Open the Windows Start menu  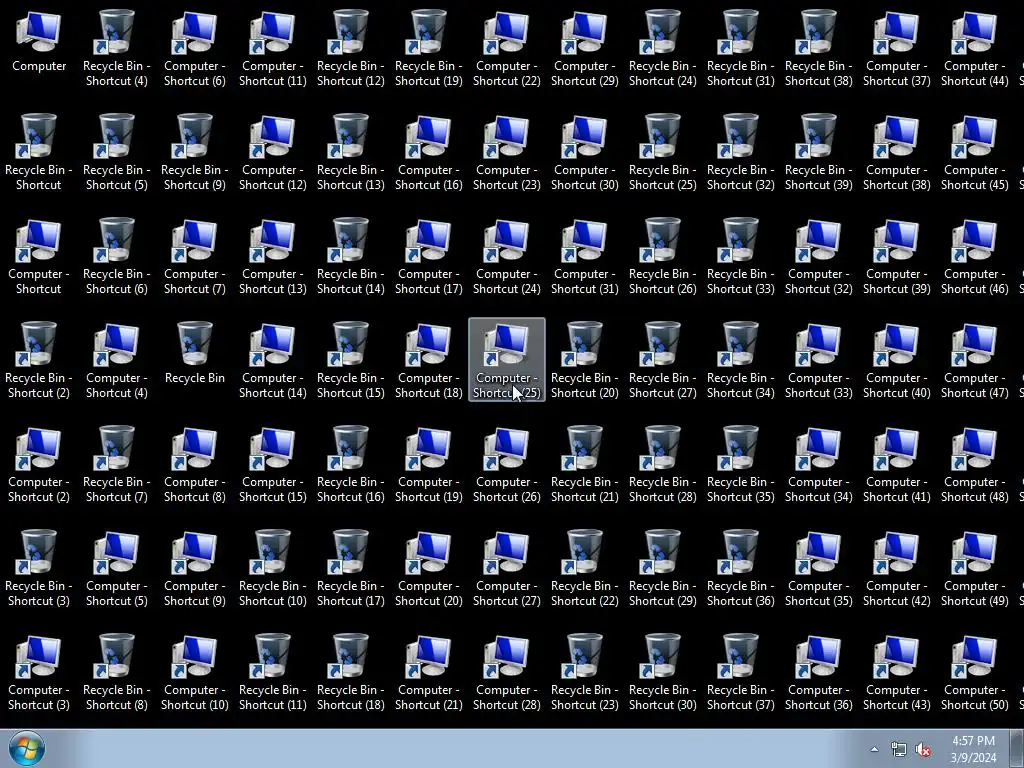tap(27, 748)
